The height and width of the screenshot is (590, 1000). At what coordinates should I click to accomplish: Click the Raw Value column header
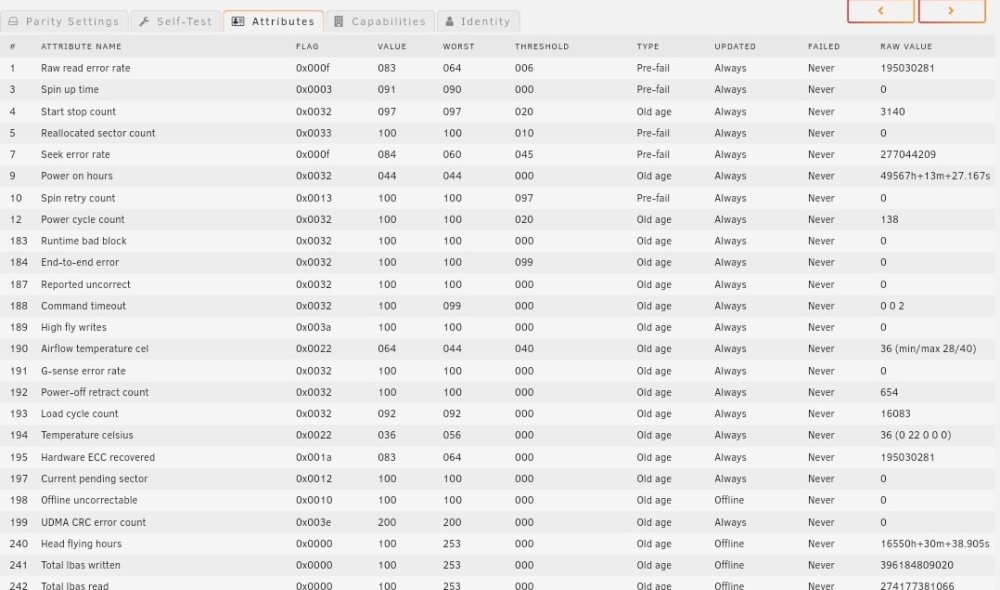(906, 47)
